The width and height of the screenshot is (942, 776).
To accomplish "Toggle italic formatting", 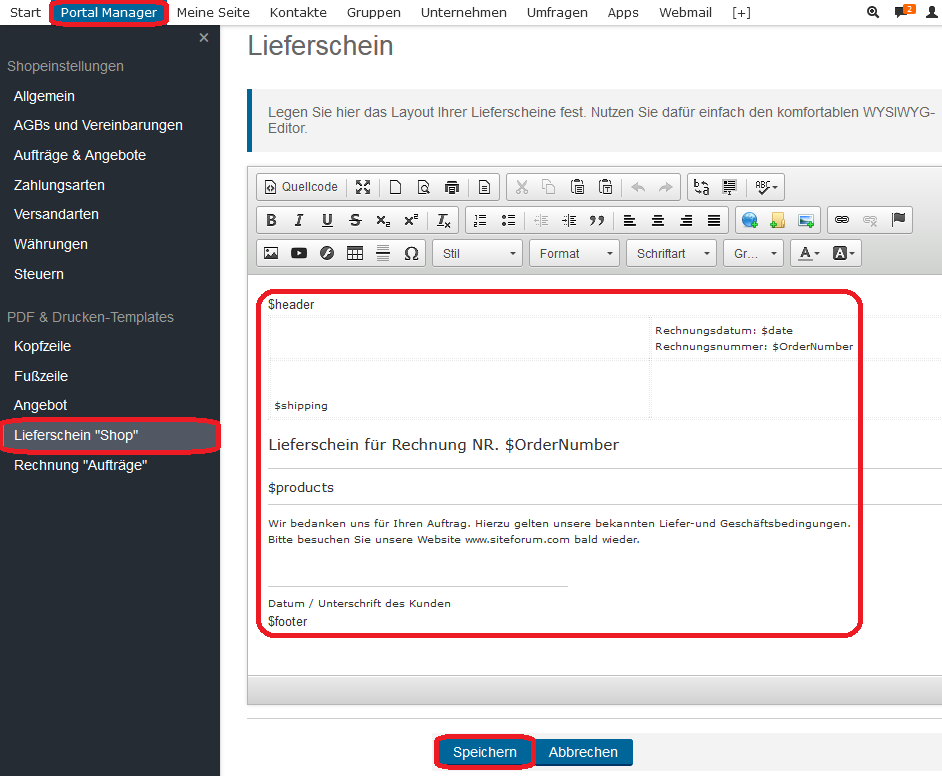I will click(299, 220).
